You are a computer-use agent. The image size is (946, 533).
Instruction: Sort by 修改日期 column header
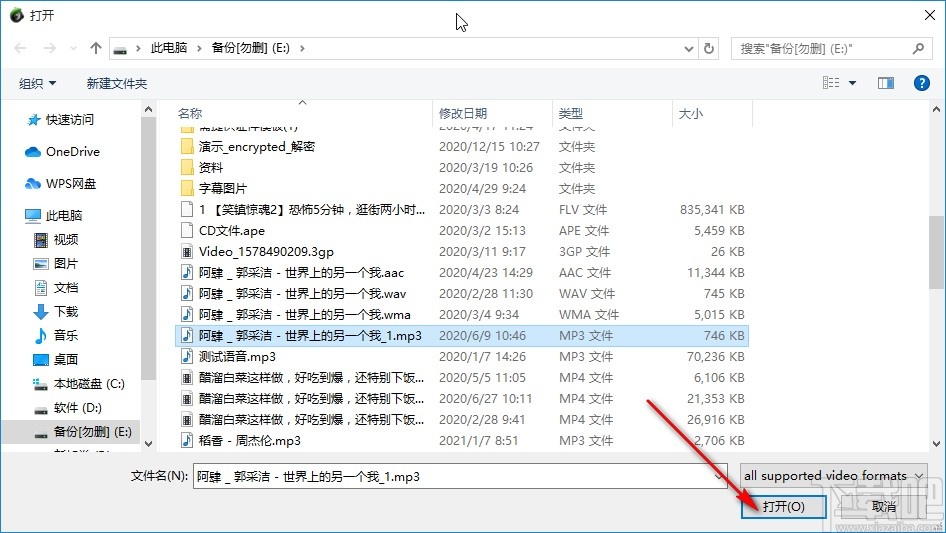(462, 113)
